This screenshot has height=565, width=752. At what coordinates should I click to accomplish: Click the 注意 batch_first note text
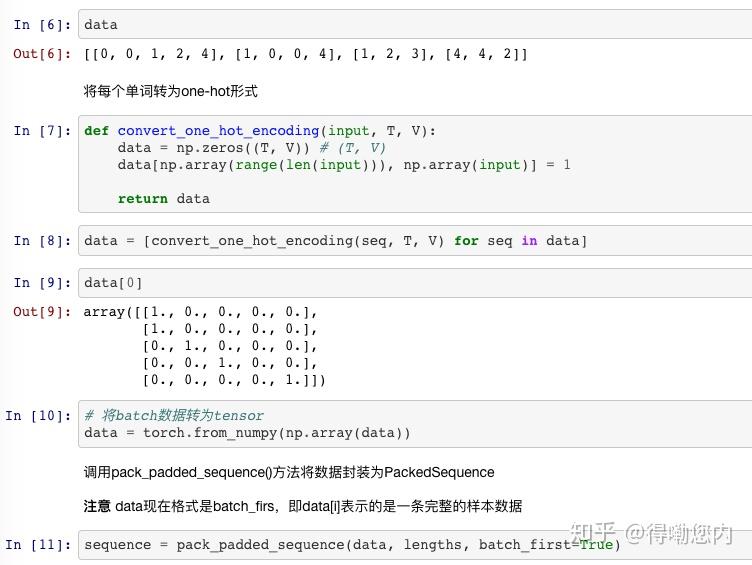point(302,506)
